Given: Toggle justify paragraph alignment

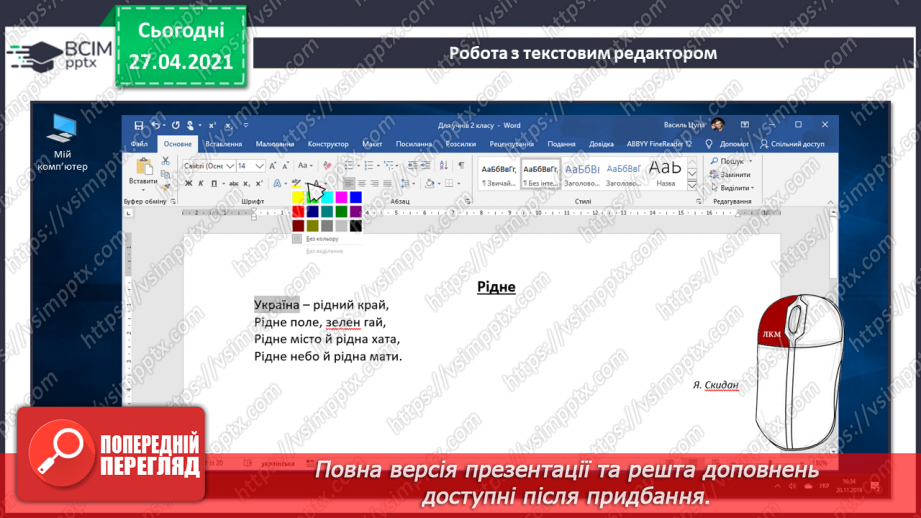Looking at the screenshot, I should (x=387, y=184).
